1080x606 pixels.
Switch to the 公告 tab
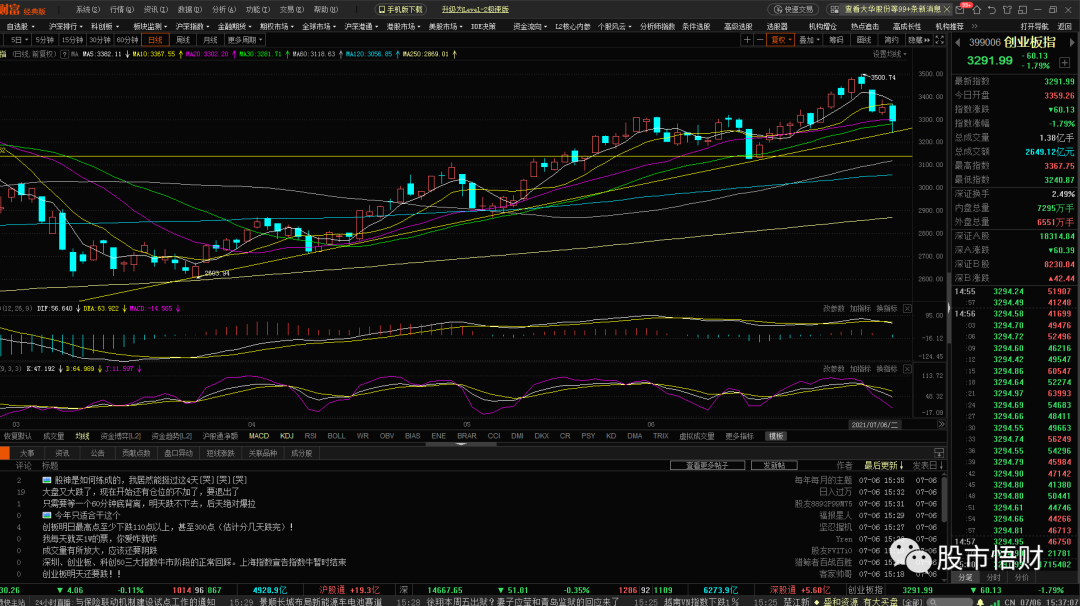(x=98, y=453)
